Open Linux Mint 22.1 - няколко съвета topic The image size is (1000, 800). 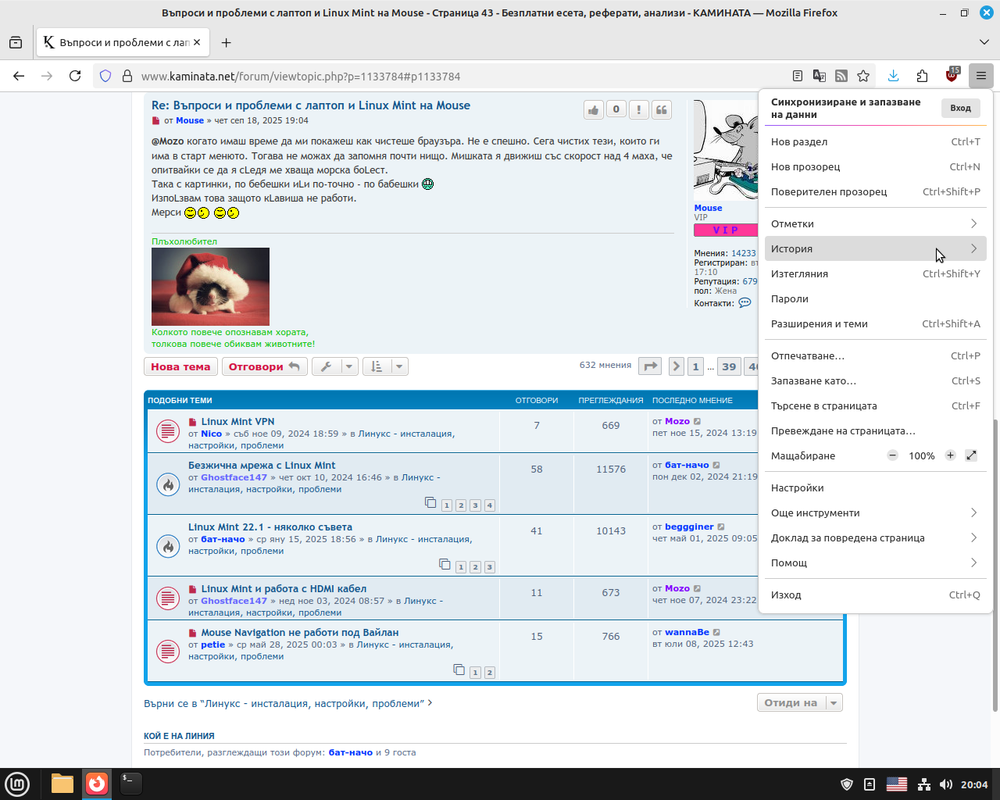click(x=270, y=527)
